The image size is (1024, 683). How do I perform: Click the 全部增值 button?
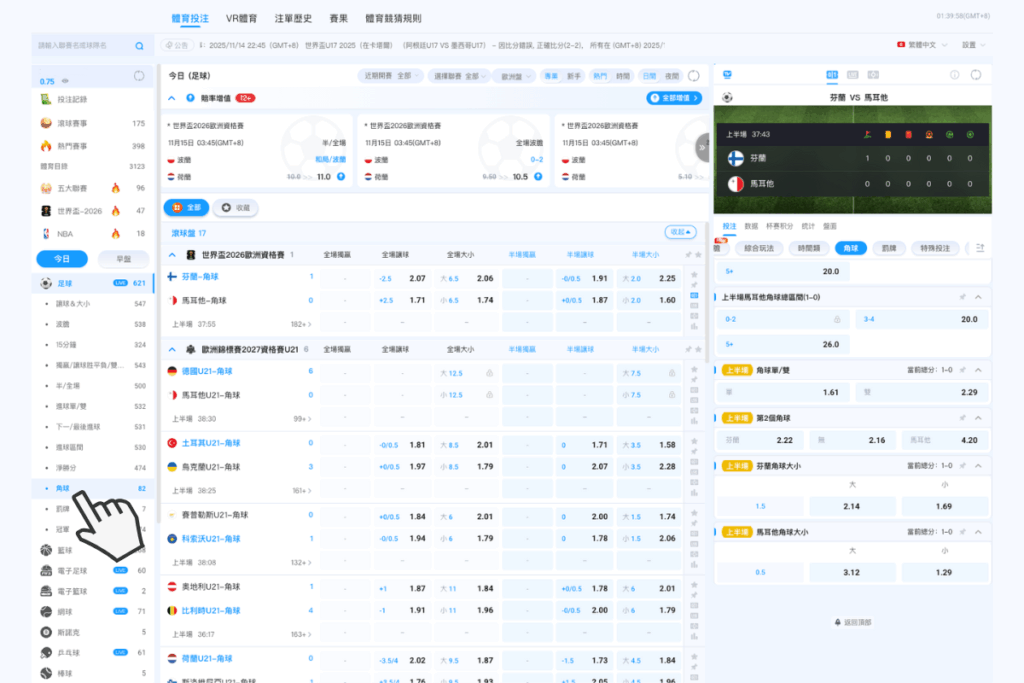[x=674, y=98]
